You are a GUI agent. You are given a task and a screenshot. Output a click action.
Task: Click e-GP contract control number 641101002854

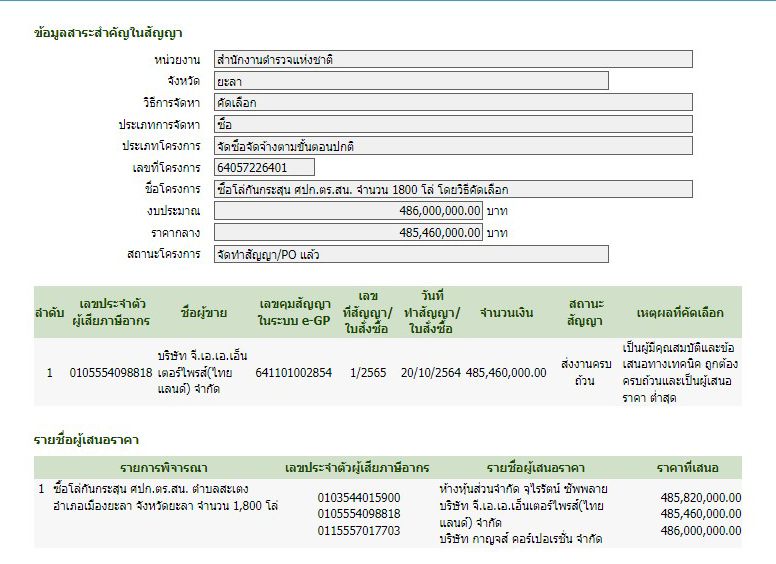point(293,373)
